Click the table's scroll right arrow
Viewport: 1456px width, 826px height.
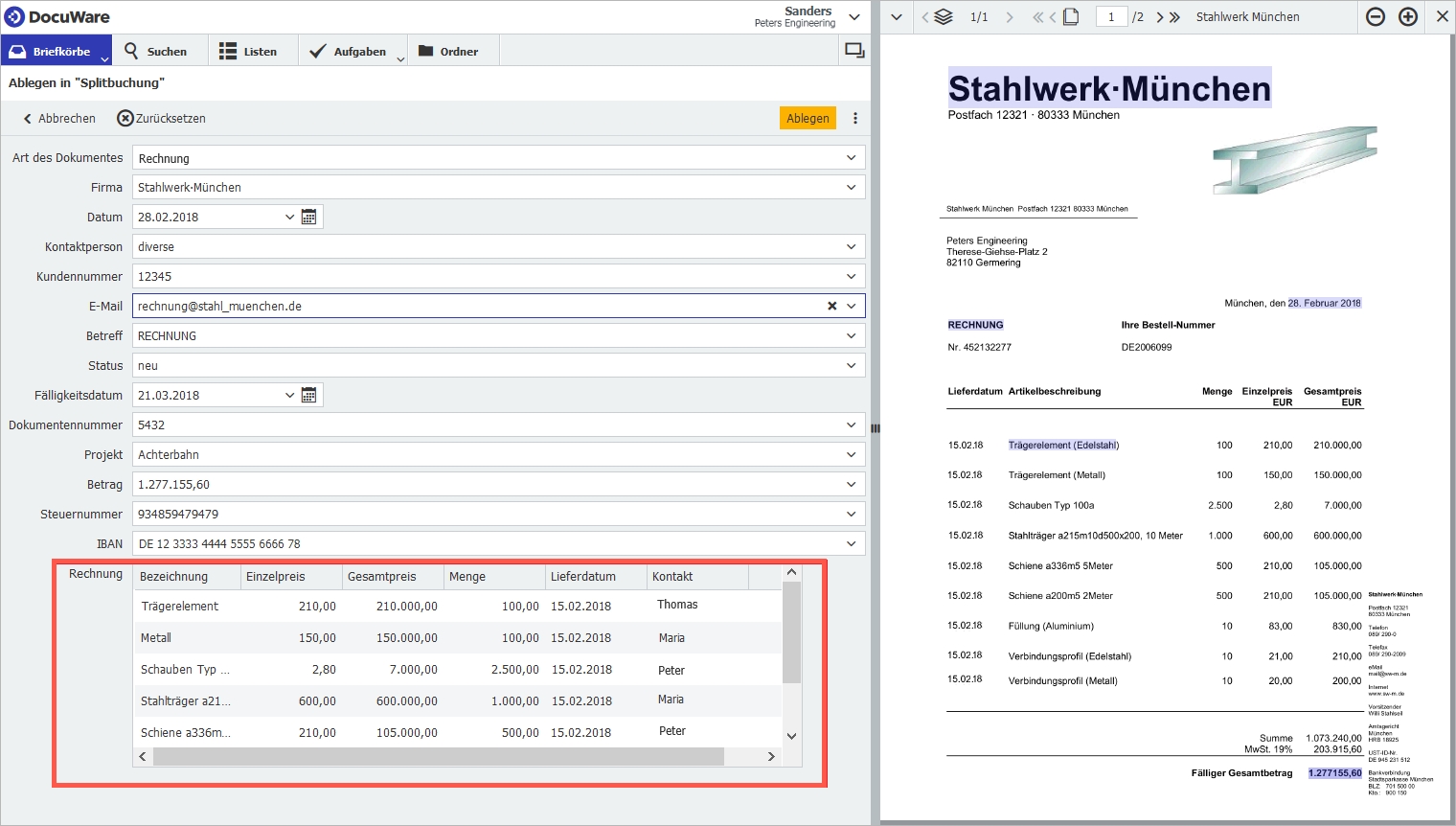point(771,757)
